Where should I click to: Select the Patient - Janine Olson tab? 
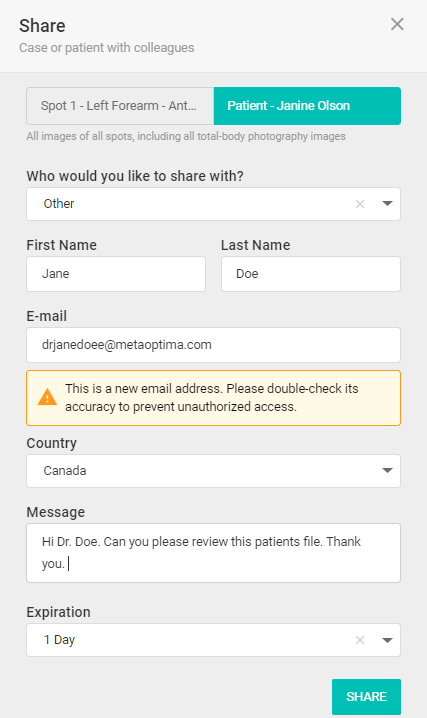[x=307, y=106]
